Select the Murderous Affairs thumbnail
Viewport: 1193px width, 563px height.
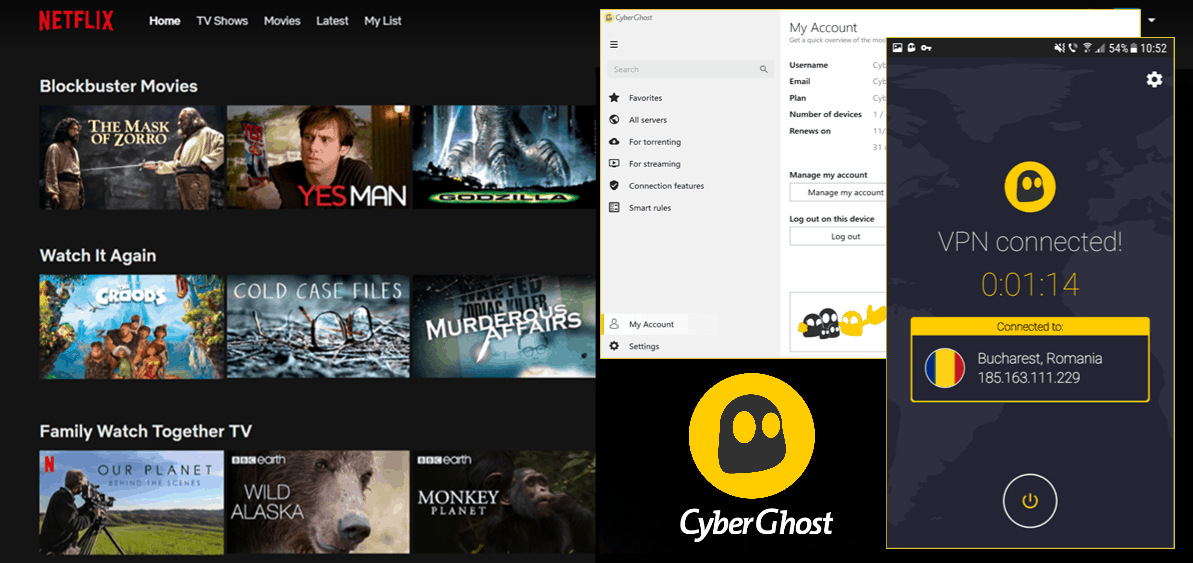[504, 326]
